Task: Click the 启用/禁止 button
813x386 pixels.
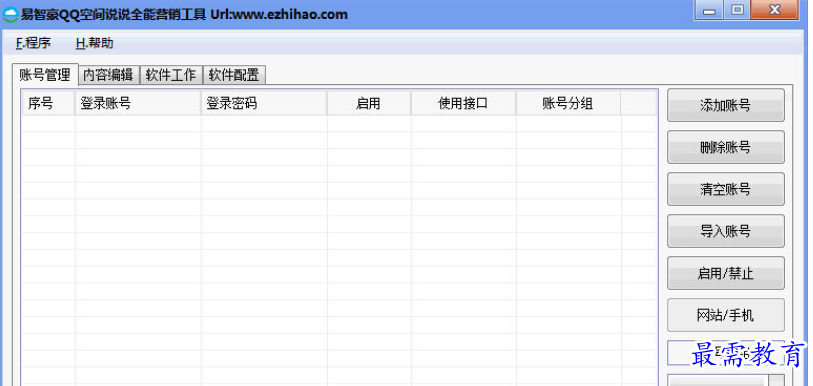Action: pyautogui.click(x=725, y=273)
